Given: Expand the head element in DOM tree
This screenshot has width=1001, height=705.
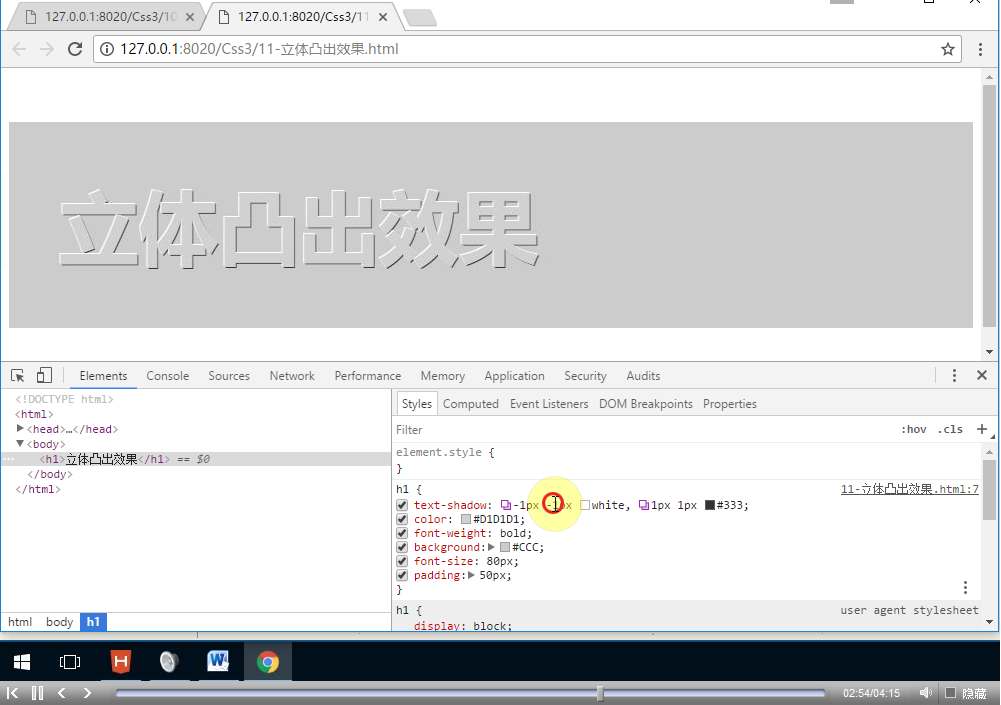Looking at the screenshot, I should (19, 429).
